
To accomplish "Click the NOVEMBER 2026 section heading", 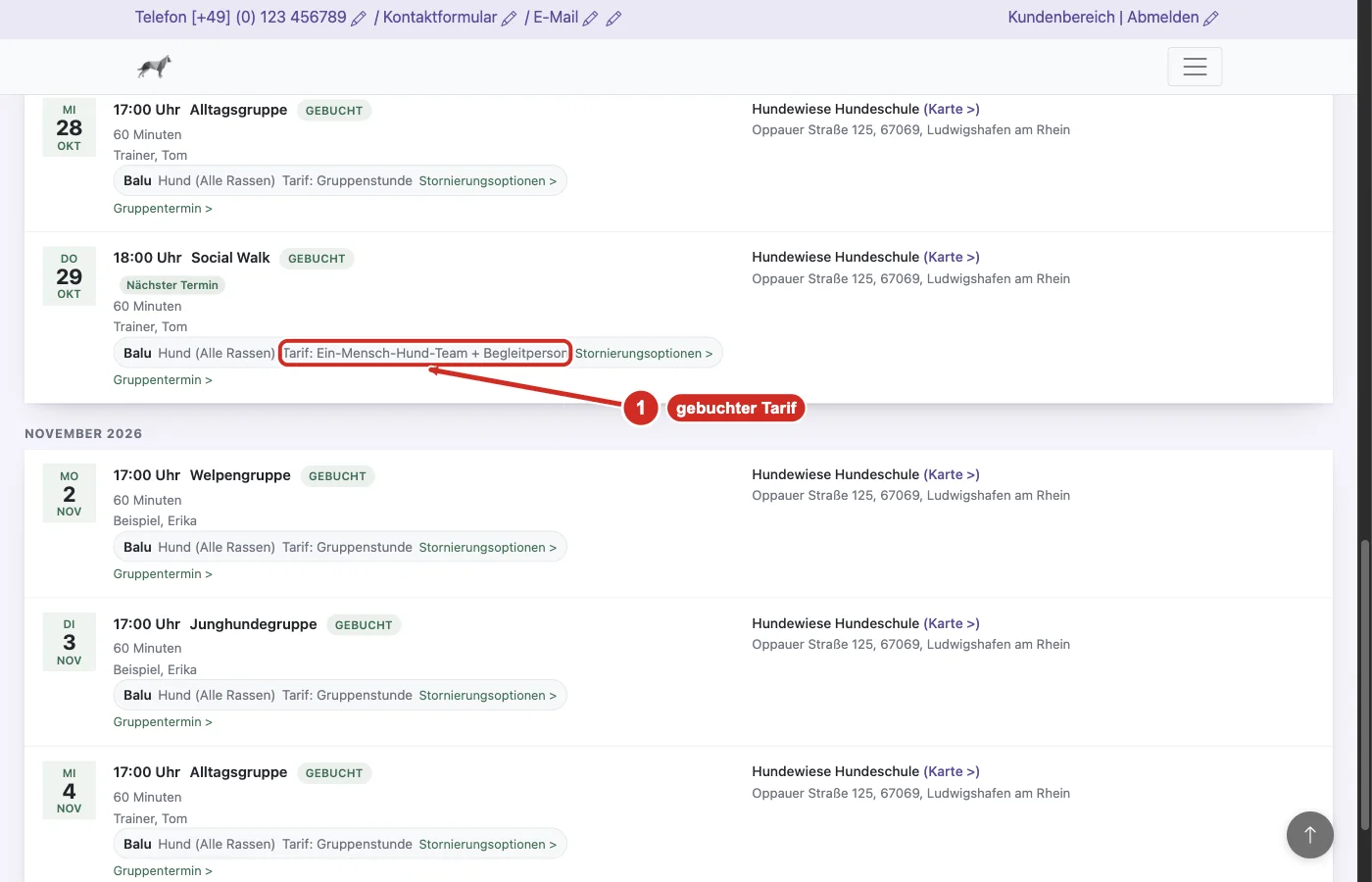I will tap(83, 433).
